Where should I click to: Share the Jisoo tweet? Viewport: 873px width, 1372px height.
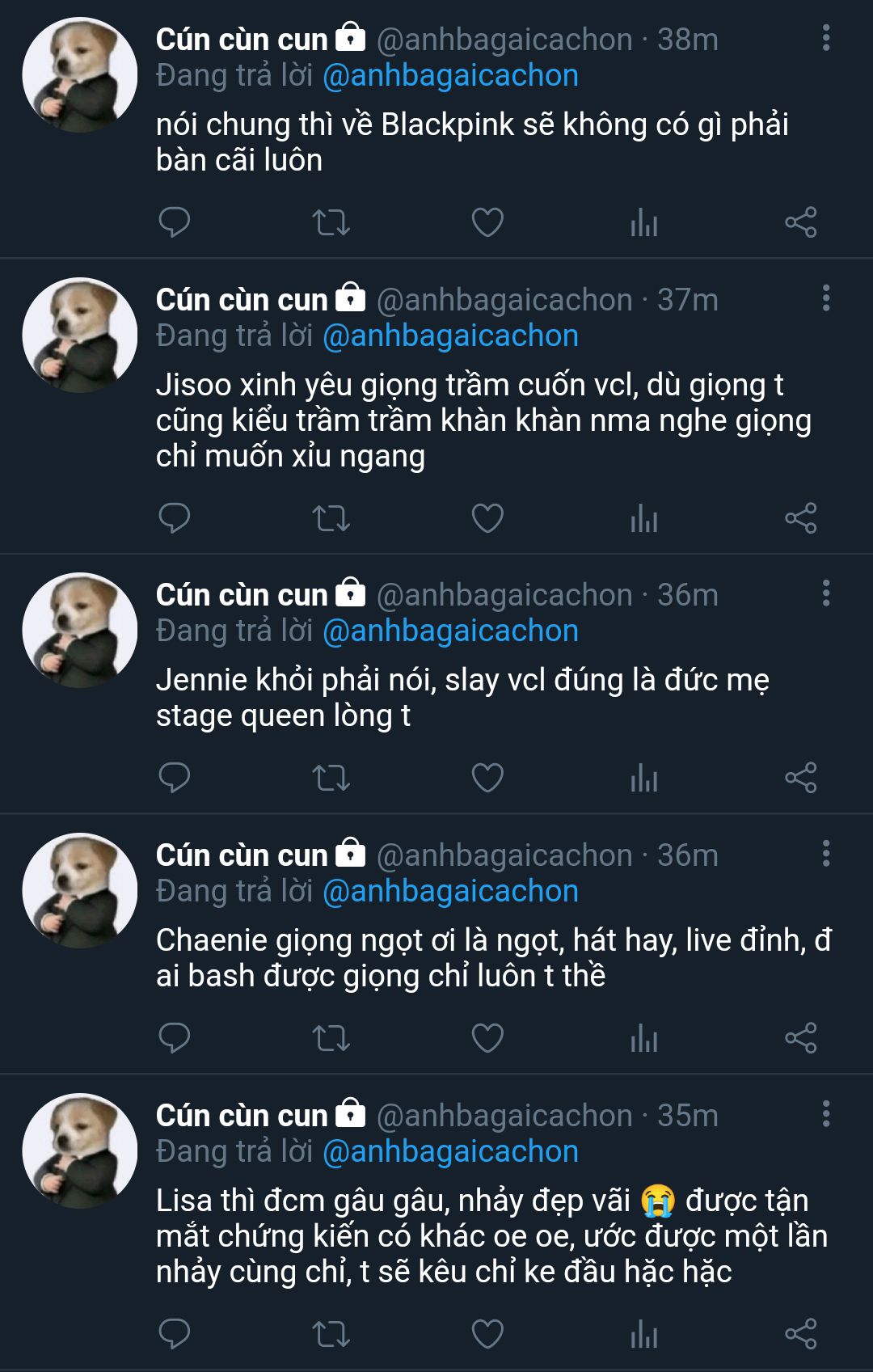click(x=801, y=517)
